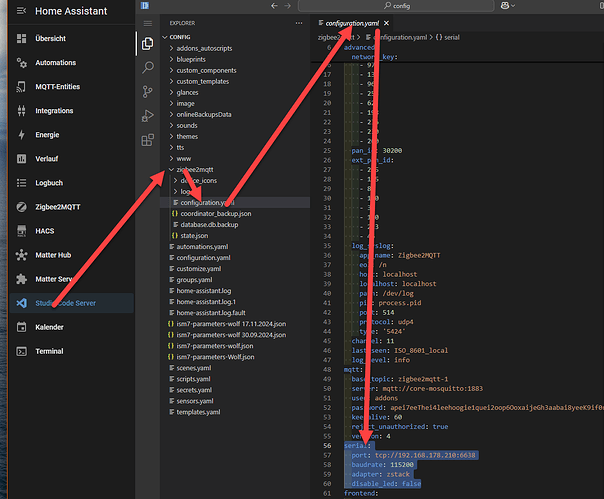
Task: Open Explorer views and more actions
Action: pos(299,23)
